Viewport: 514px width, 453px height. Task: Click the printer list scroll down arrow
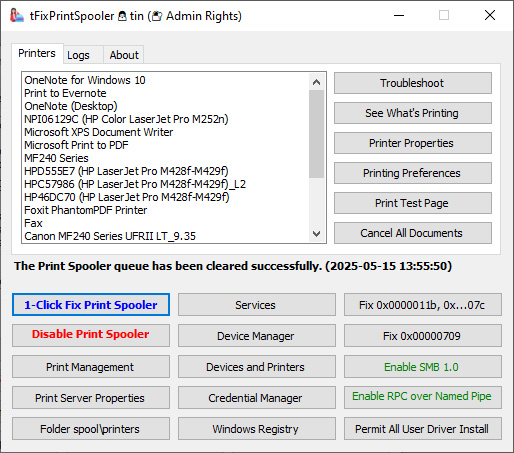tap(316, 234)
